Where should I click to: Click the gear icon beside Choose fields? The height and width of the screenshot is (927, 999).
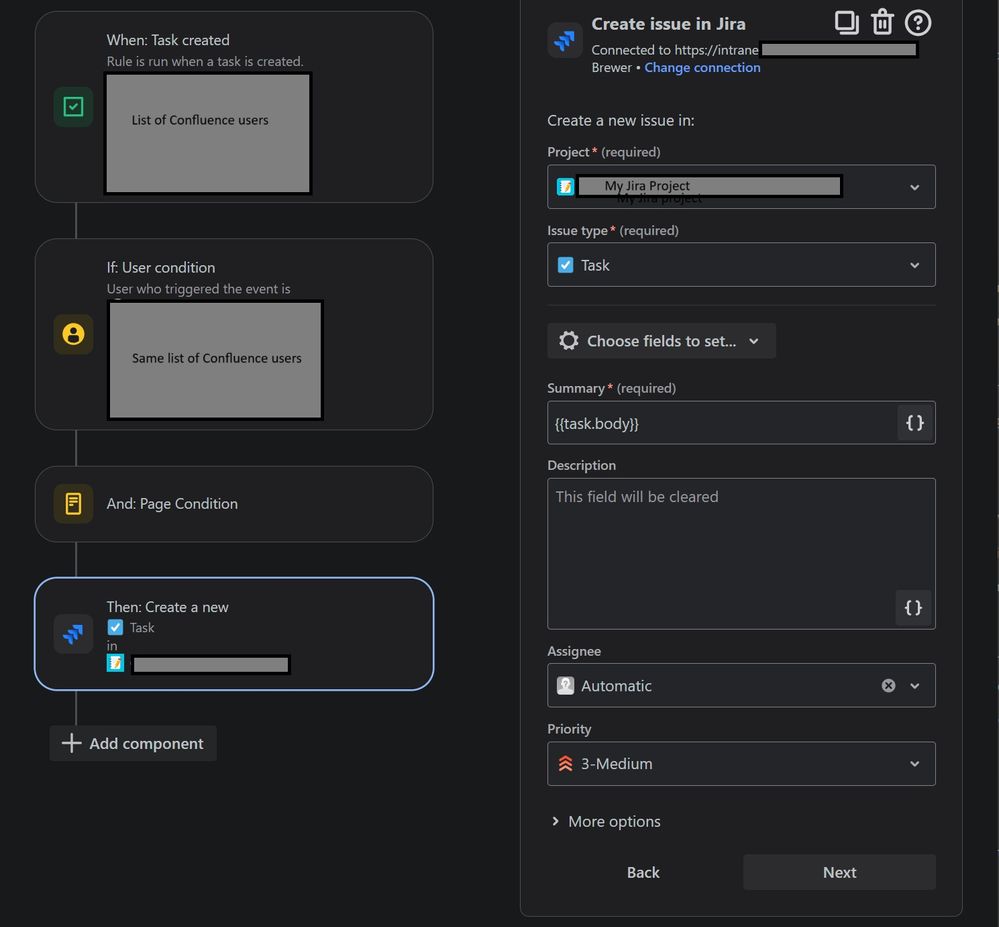click(569, 340)
